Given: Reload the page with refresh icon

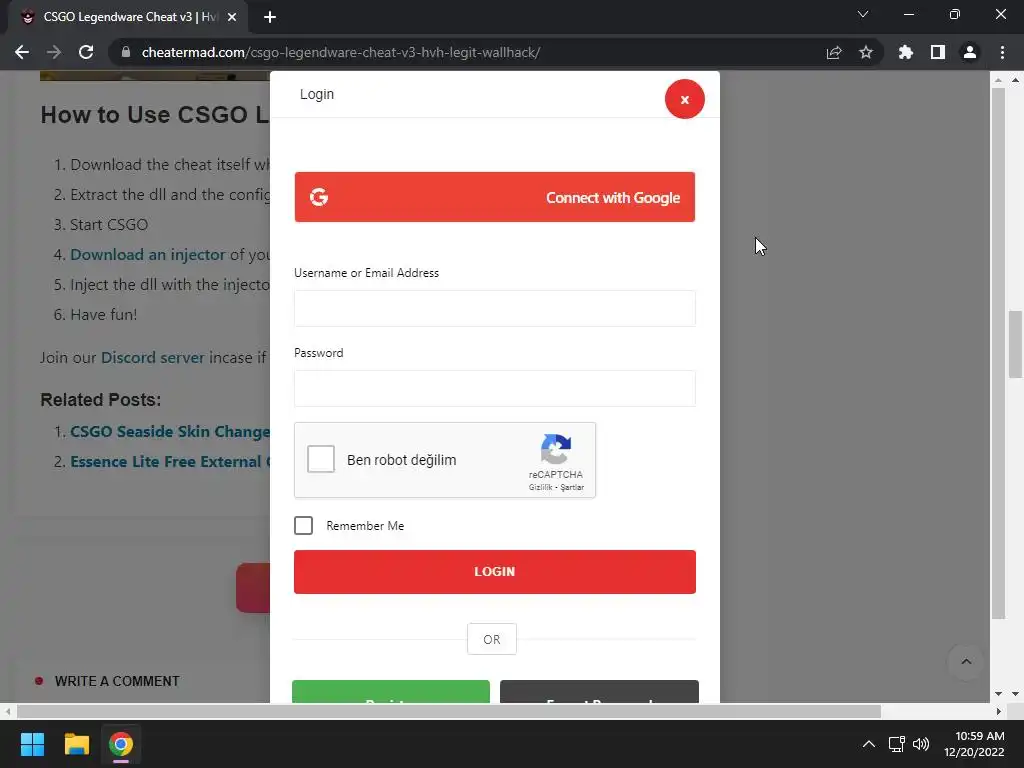Looking at the screenshot, I should [86, 52].
